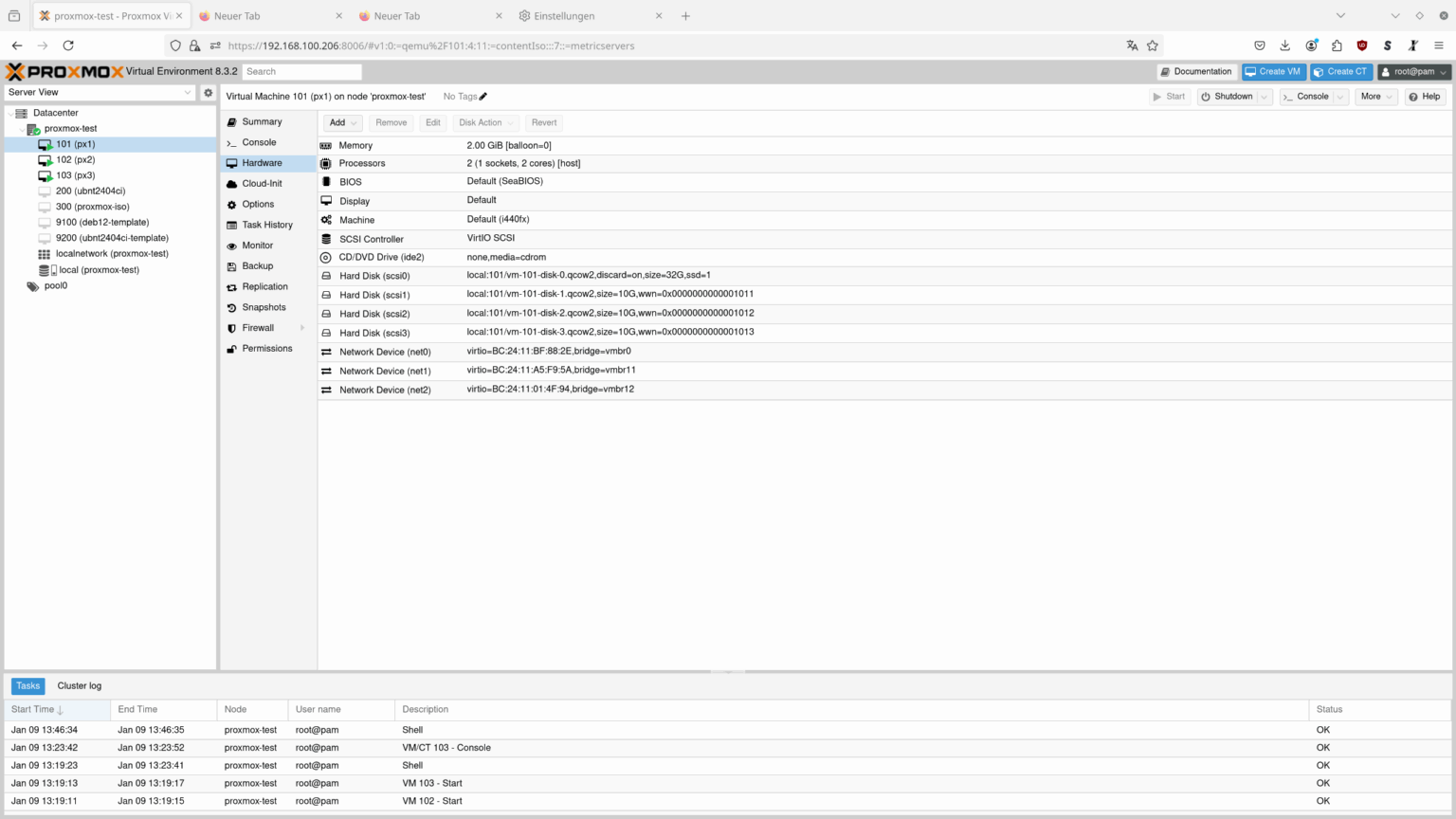Bookmark this page with star icon
The height and width of the screenshot is (819, 1456).
tap(1153, 45)
